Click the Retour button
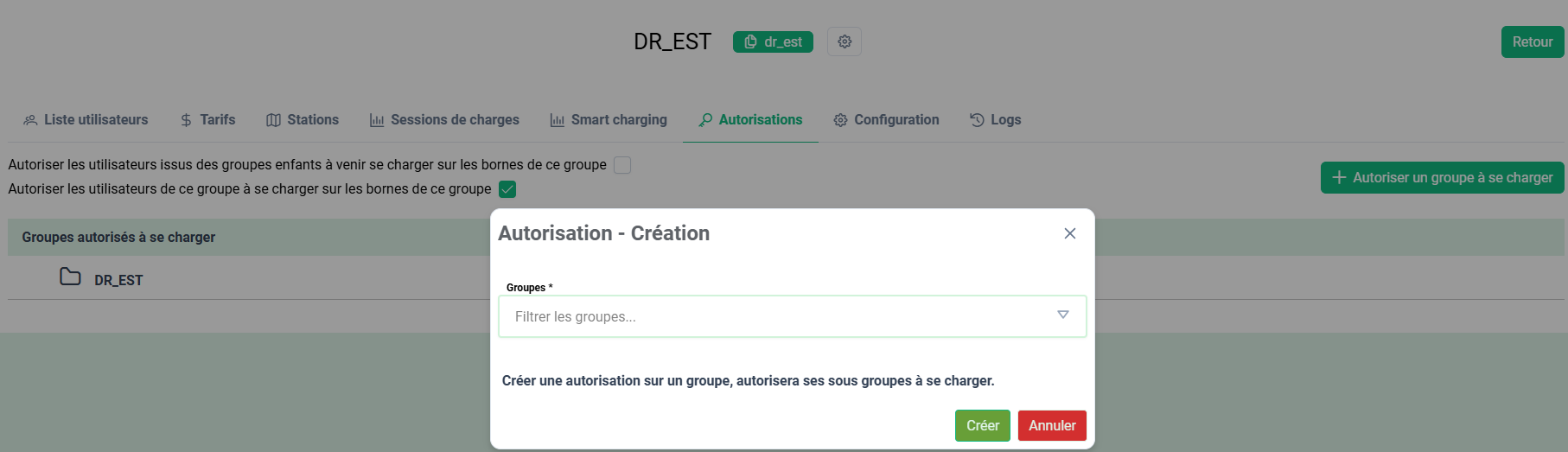1568x452 pixels. [x=1532, y=41]
